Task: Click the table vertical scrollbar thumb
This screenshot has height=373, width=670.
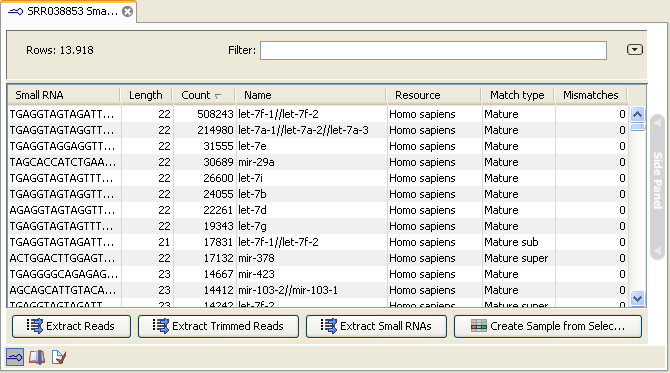Action: click(637, 127)
